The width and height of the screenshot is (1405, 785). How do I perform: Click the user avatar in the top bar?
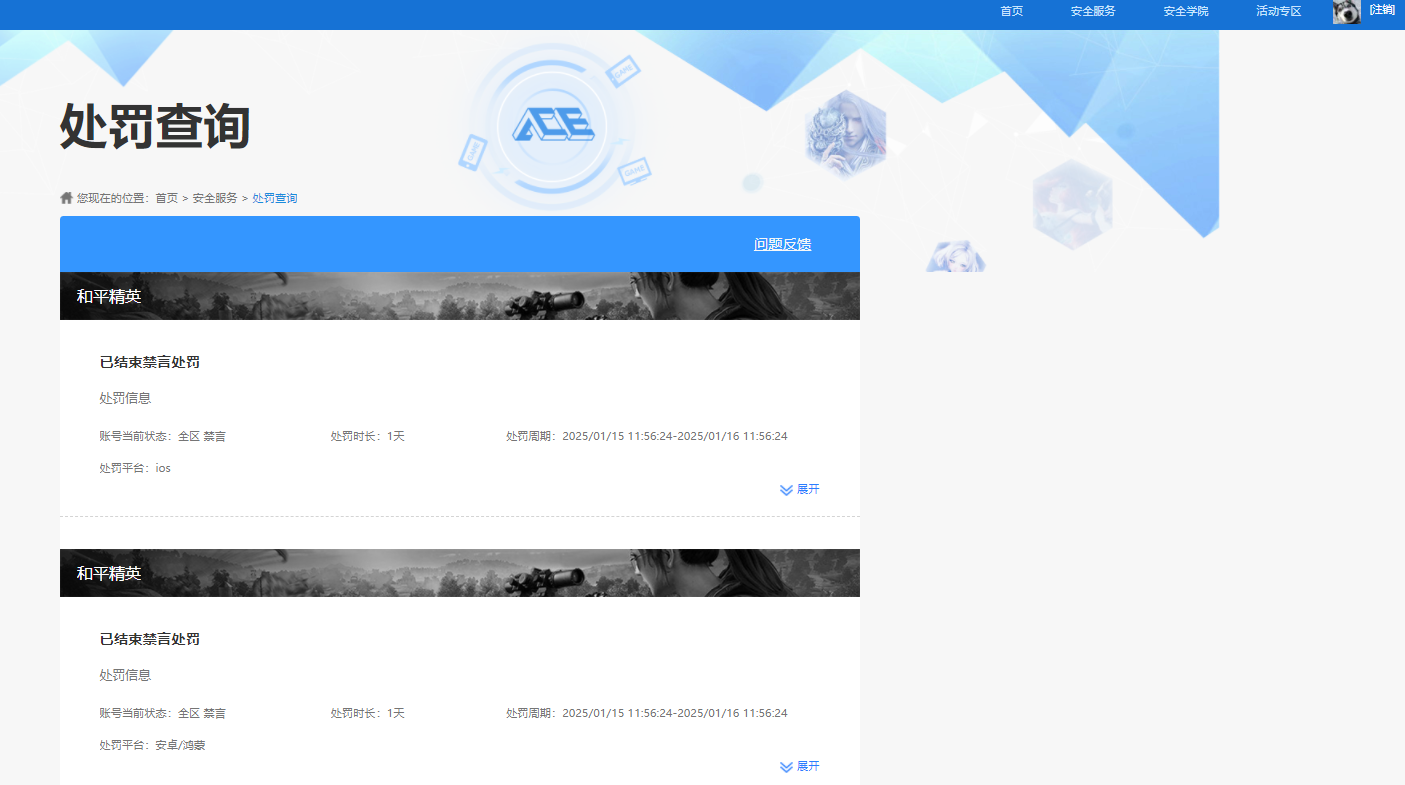tap(1346, 11)
